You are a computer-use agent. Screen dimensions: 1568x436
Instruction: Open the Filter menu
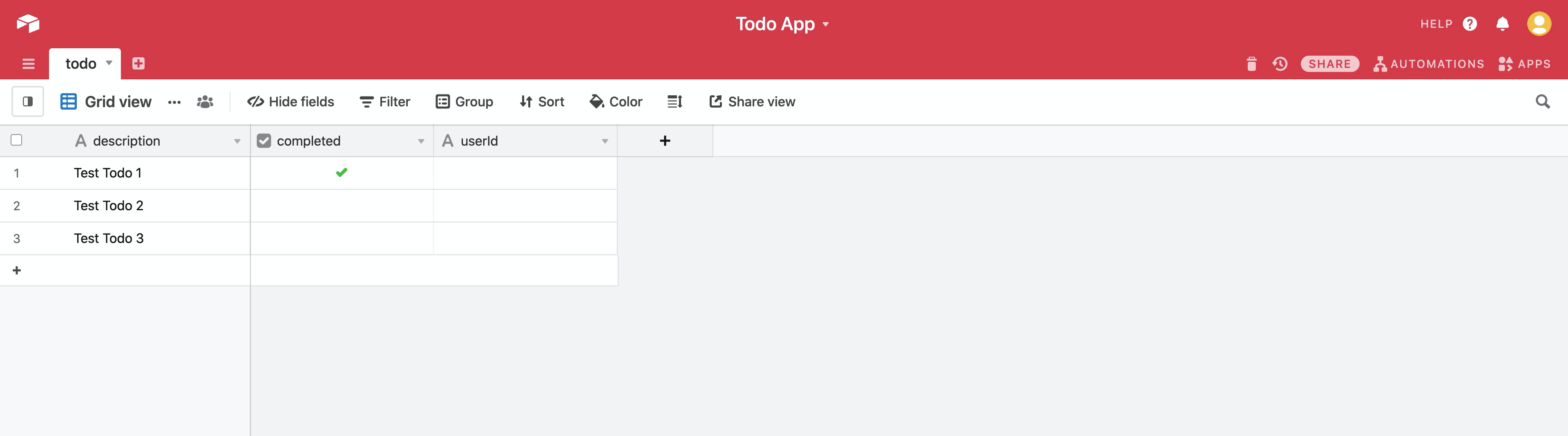click(x=385, y=102)
